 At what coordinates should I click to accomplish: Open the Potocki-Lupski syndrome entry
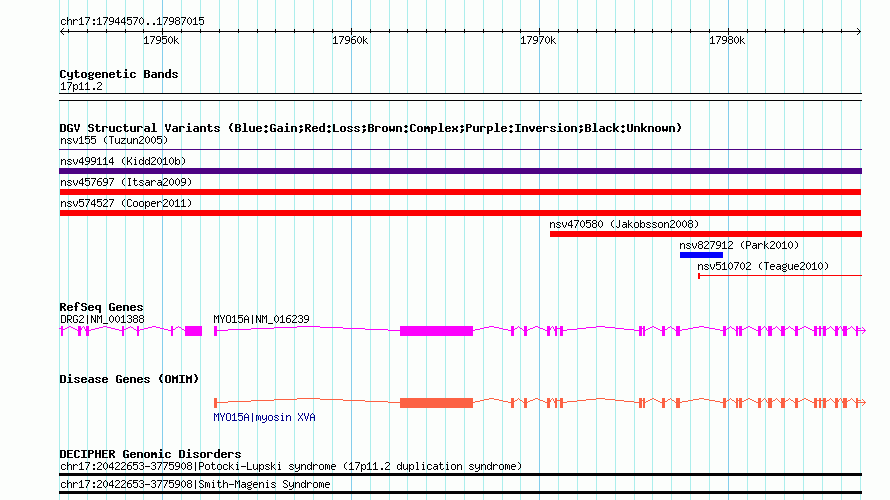[291, 467]
